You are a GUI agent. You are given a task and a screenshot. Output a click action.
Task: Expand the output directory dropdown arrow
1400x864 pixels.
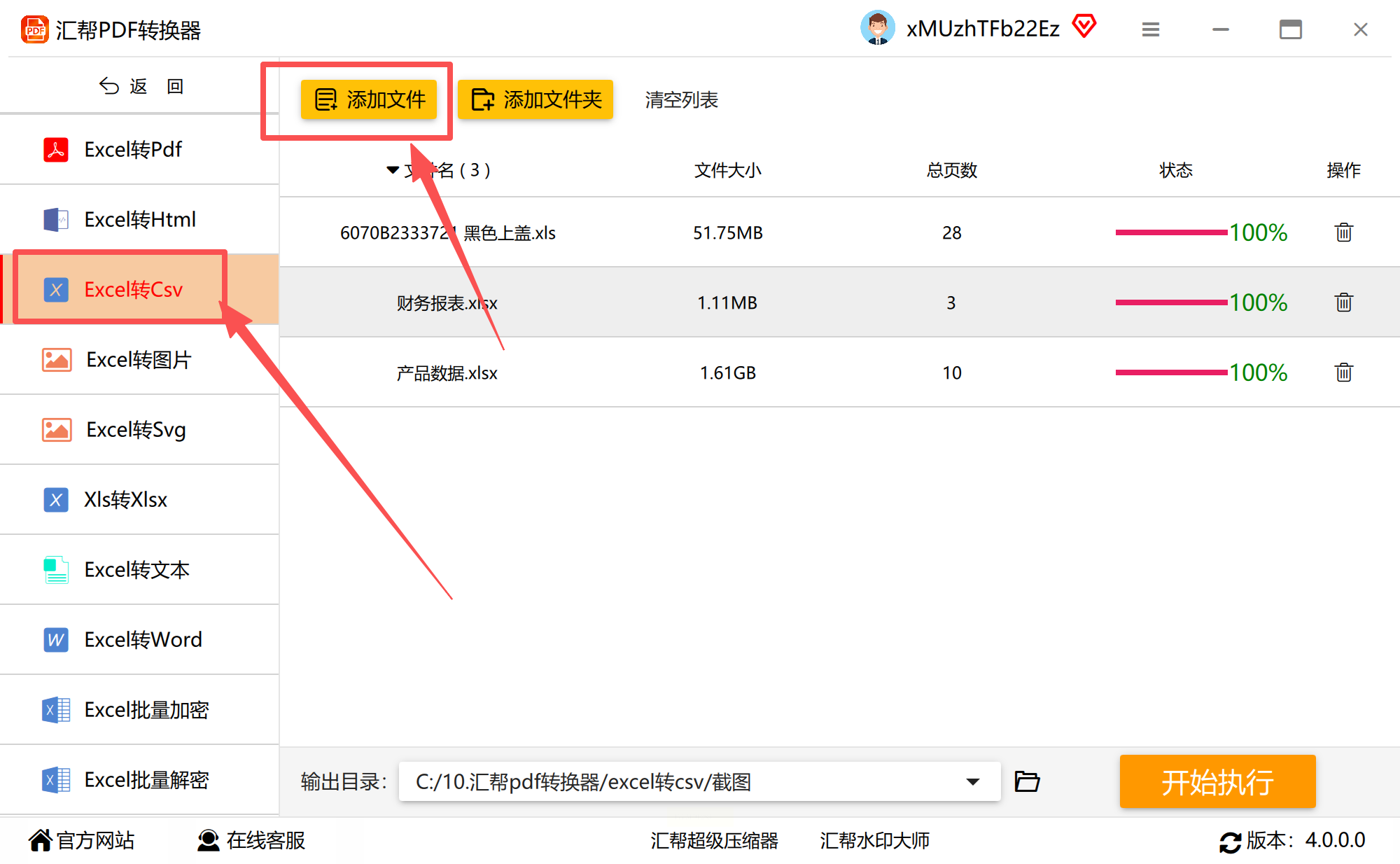tap(972, 781)
